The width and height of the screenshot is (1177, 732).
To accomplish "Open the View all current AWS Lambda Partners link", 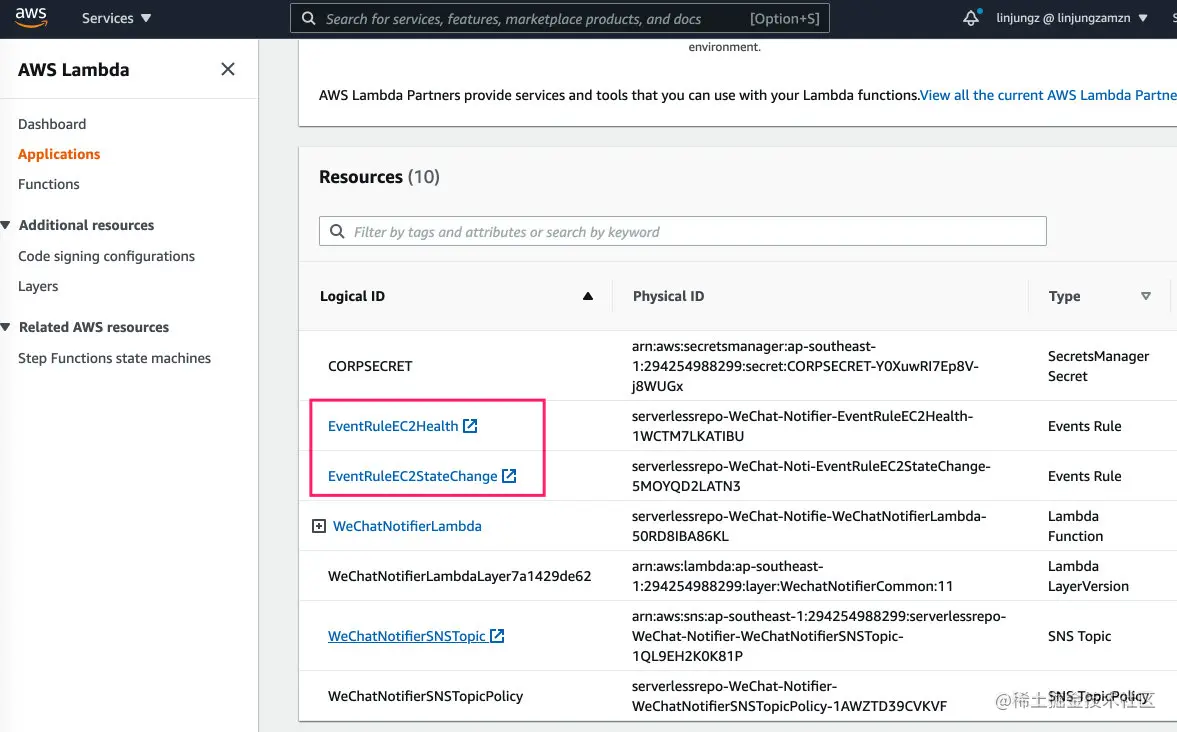I will point(1048,95).
